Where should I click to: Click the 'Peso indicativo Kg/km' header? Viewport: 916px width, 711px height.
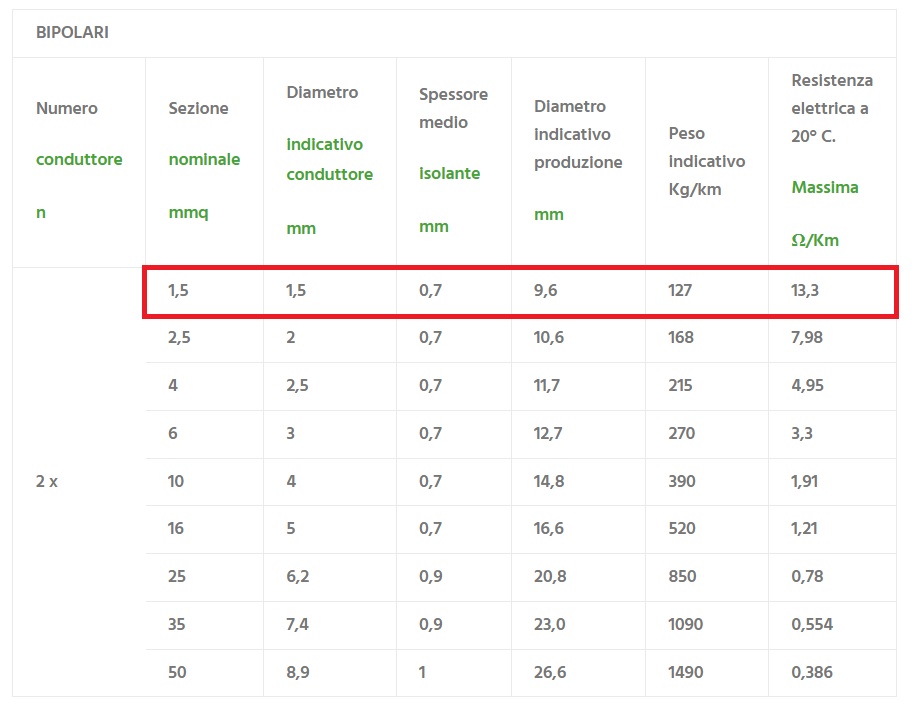click(x=706, y=161)
